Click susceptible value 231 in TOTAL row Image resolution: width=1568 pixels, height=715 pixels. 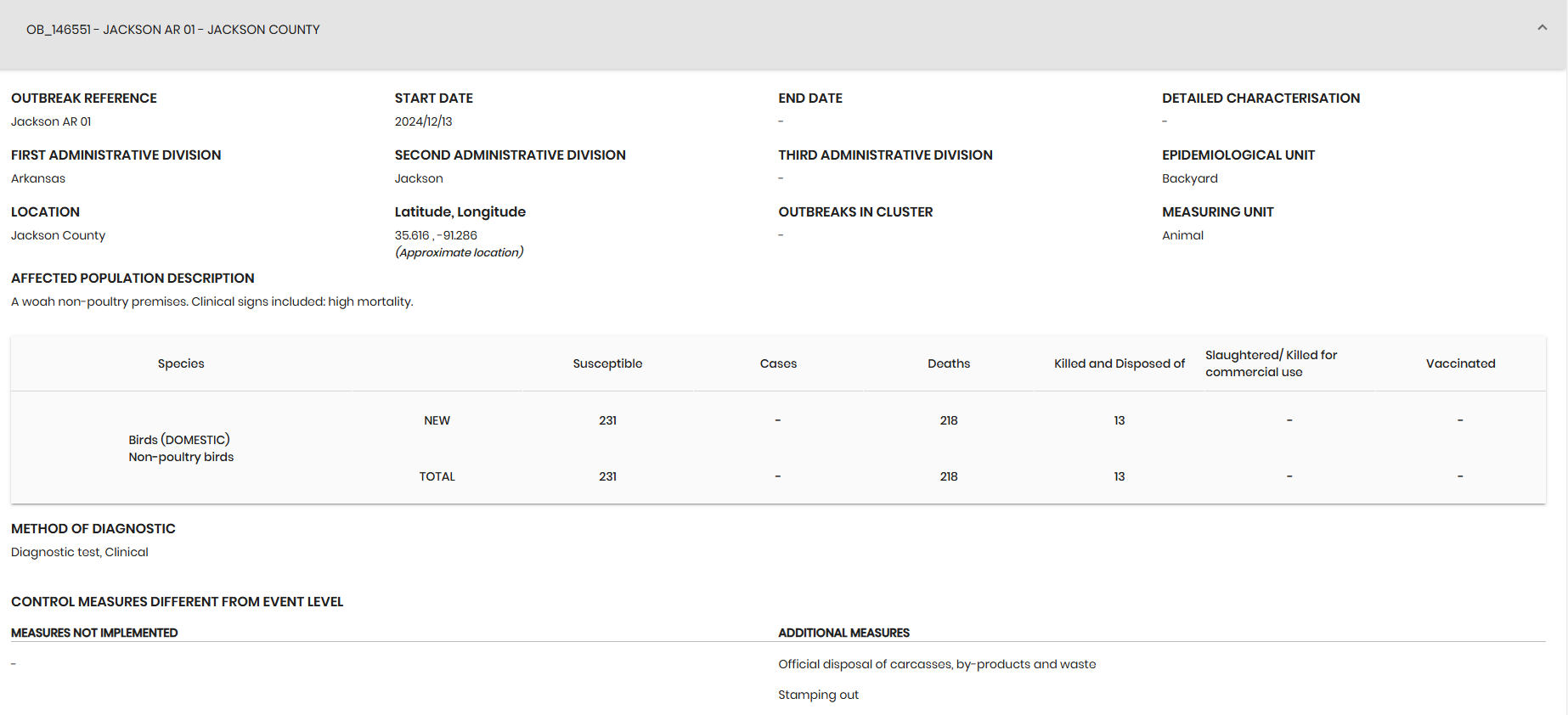point(607,476)
